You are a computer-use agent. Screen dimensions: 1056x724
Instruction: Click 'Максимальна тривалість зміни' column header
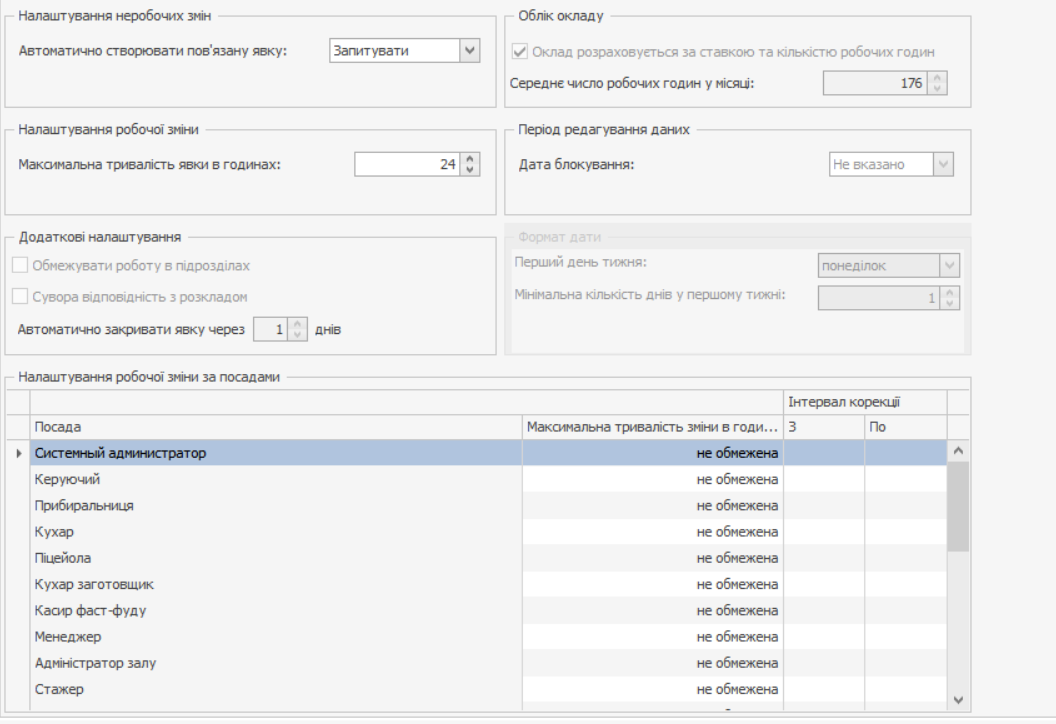point(652,427)
